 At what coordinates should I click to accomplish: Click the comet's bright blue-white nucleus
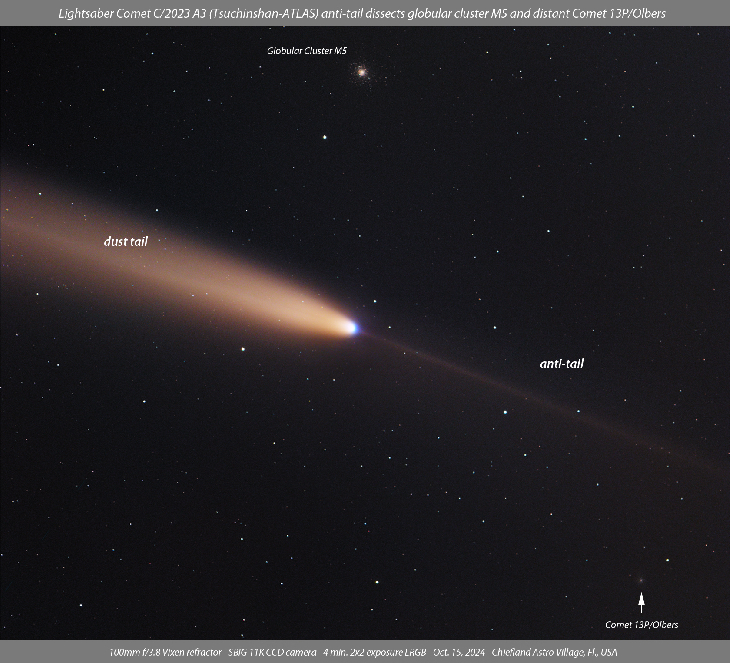point(351,327)
